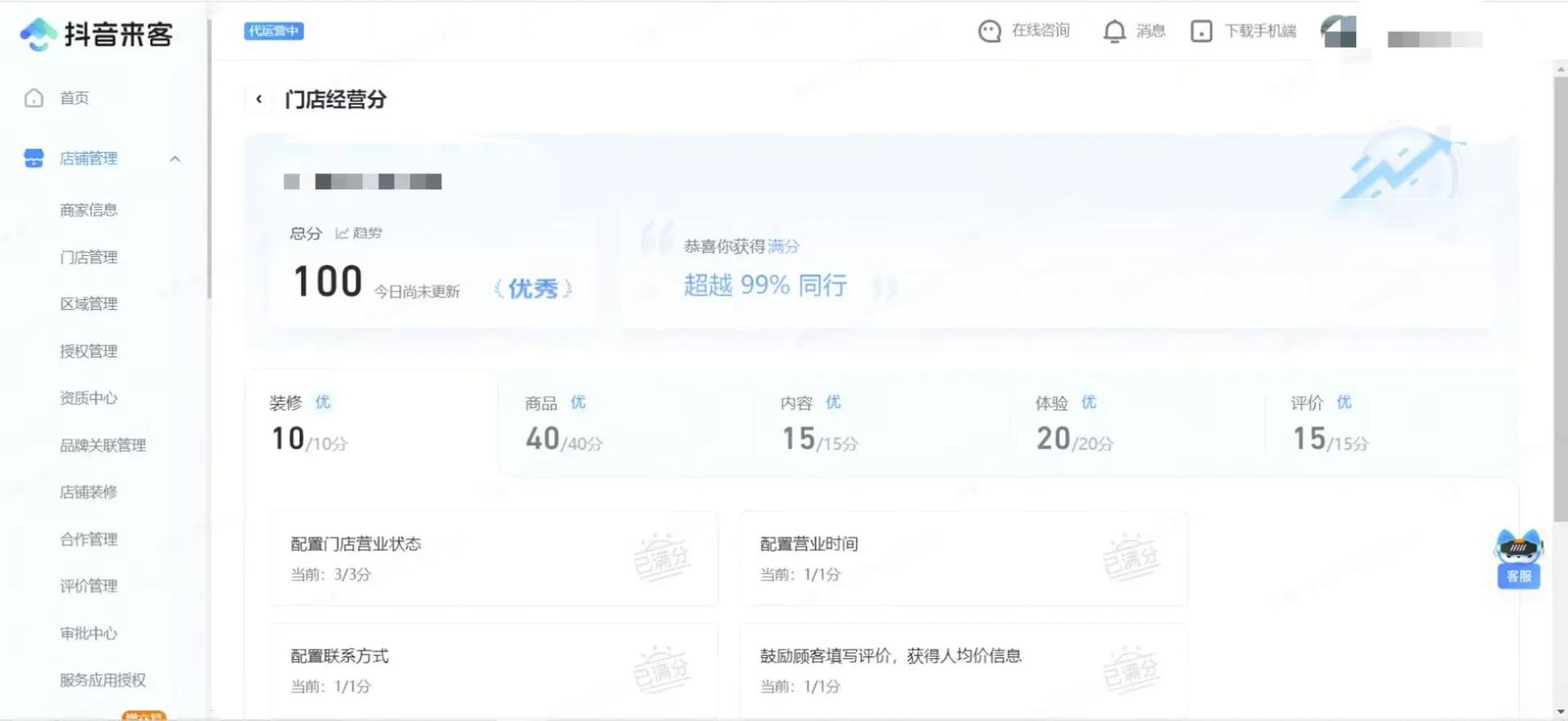
Task: Click the scrollbar up arrow
Action: click(x=1561, y=69)
